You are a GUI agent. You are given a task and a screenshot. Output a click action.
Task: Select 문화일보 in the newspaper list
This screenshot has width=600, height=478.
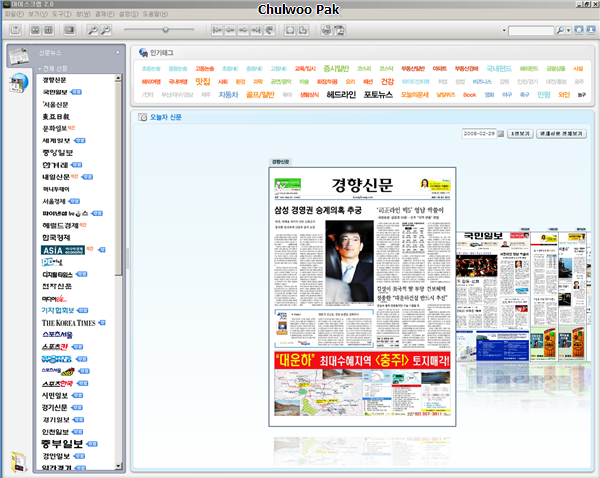pyautogui.click(x=55, y=128)
